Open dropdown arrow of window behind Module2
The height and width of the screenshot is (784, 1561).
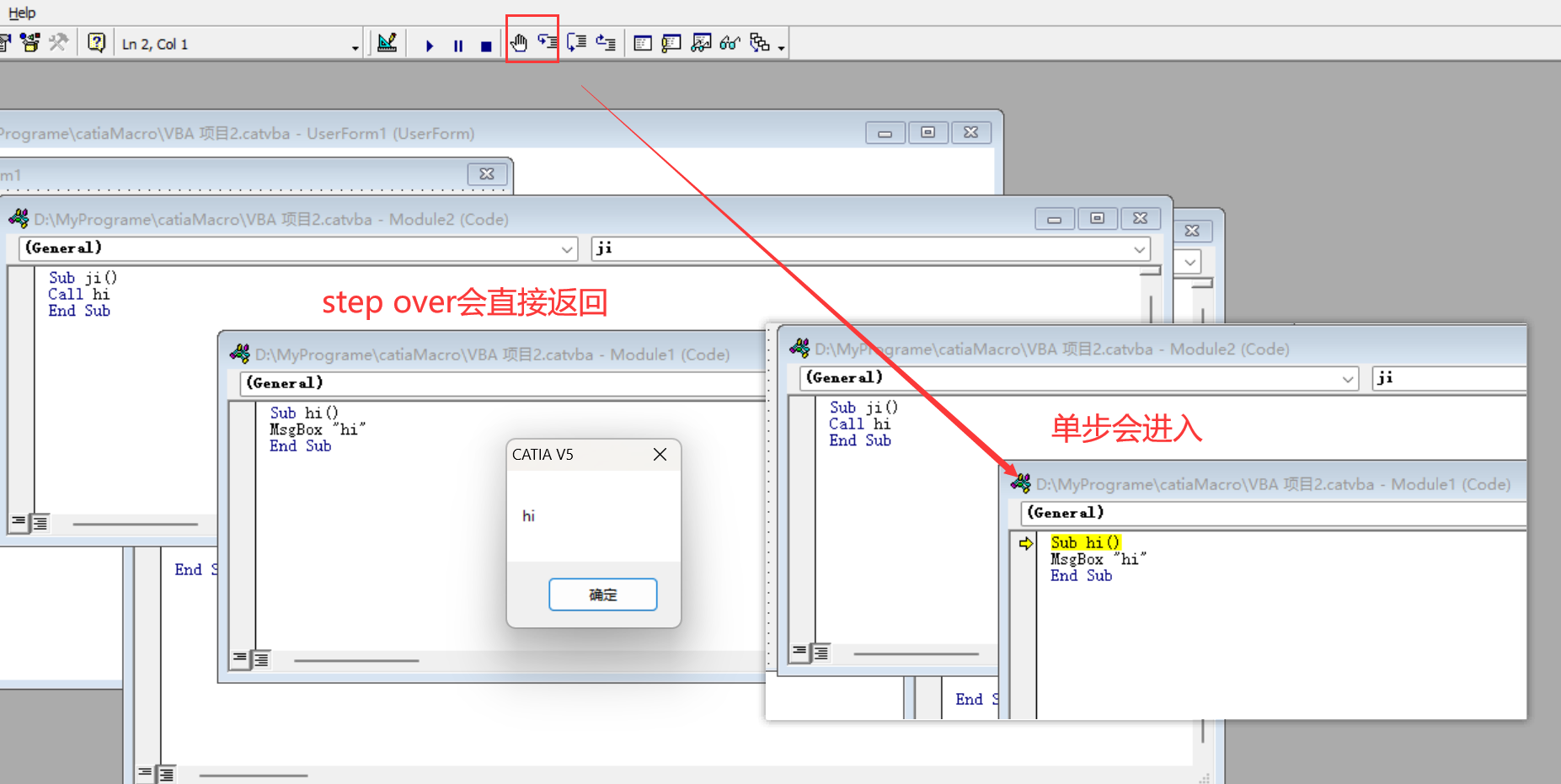[x=1189, y=262]
